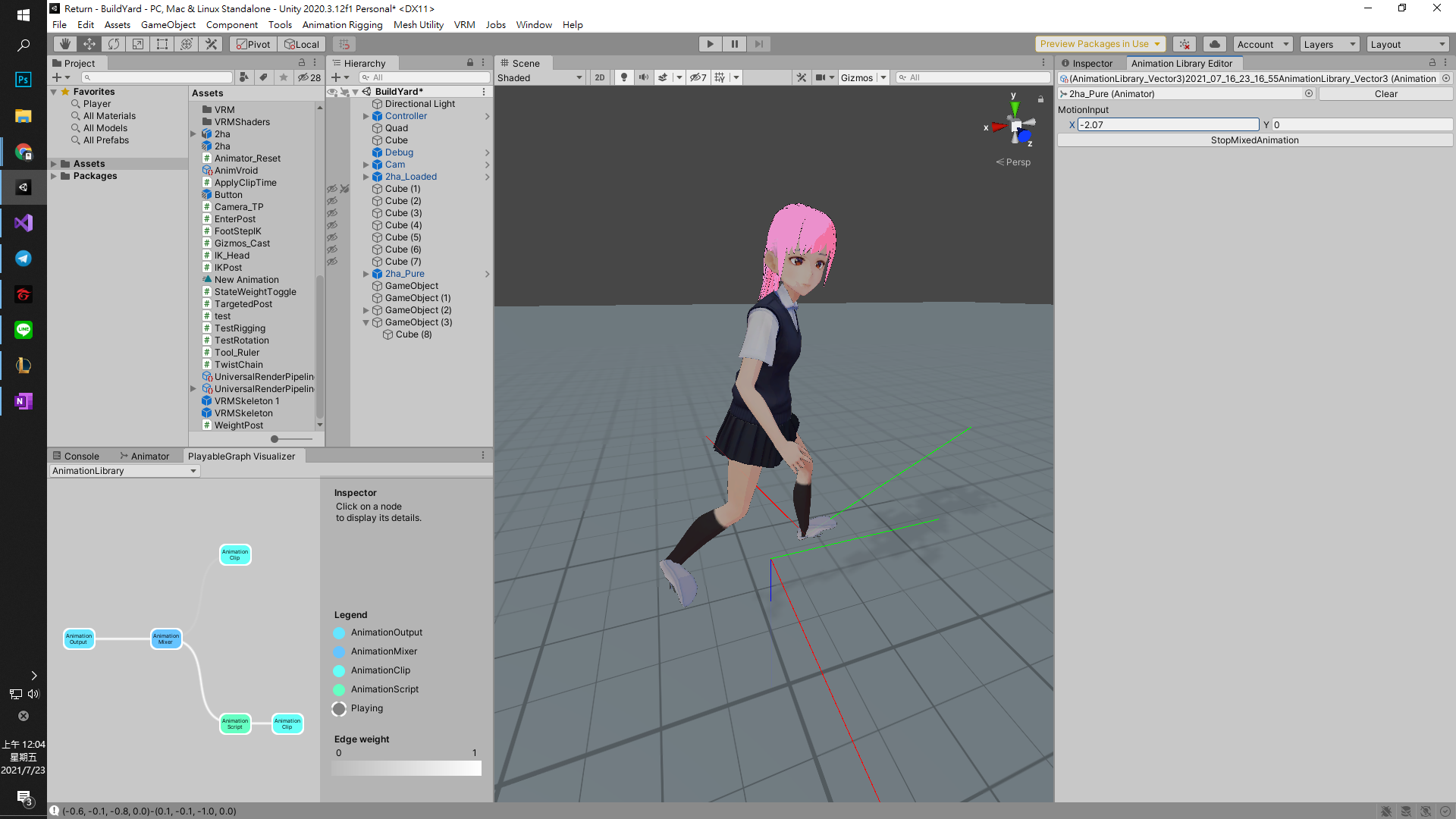Toggle scene lighting
The width and height of the screenshot is (1456, 819).
623,77
